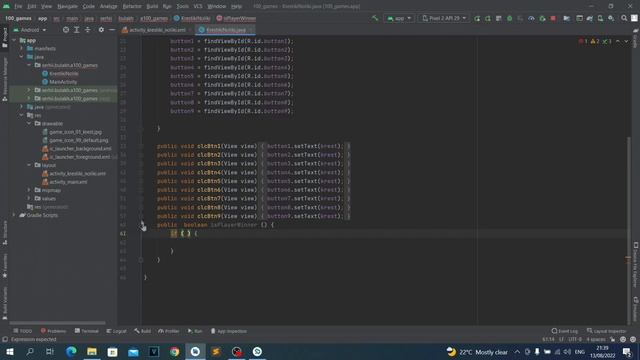Open the Profiler tool window
Viewport: 640px width, 360px height.
click(169, 331)
